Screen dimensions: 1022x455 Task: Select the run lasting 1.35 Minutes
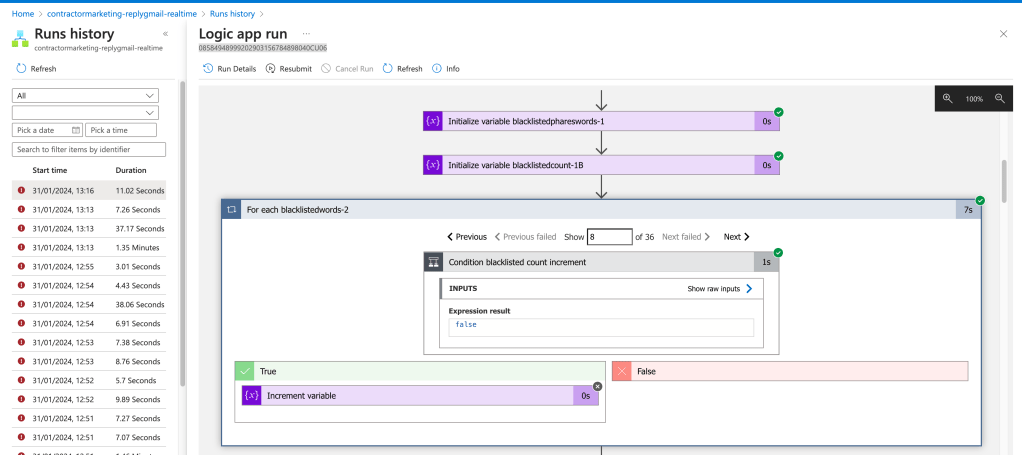89,248
